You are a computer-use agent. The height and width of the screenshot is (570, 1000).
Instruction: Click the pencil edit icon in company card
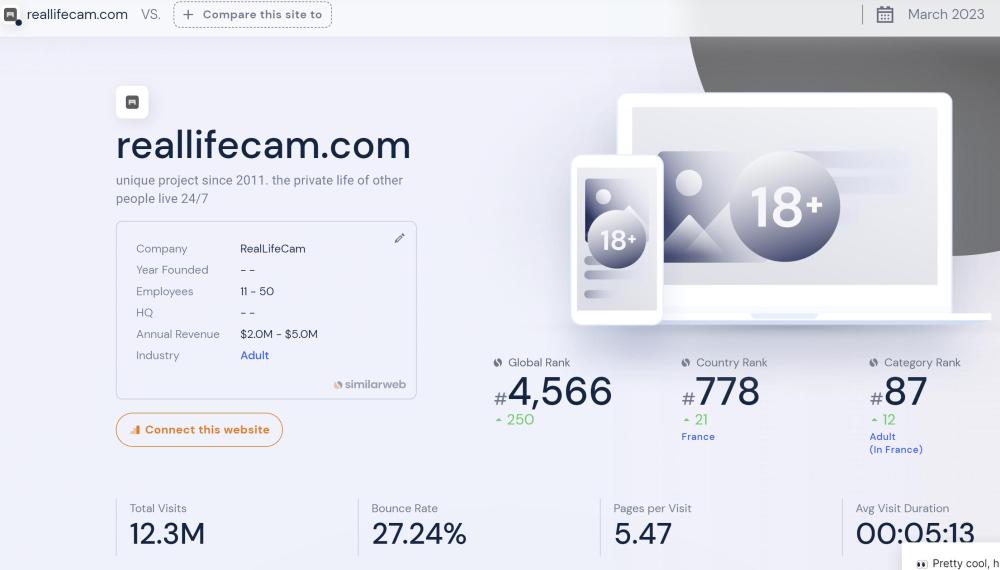[x=399, y=238]
